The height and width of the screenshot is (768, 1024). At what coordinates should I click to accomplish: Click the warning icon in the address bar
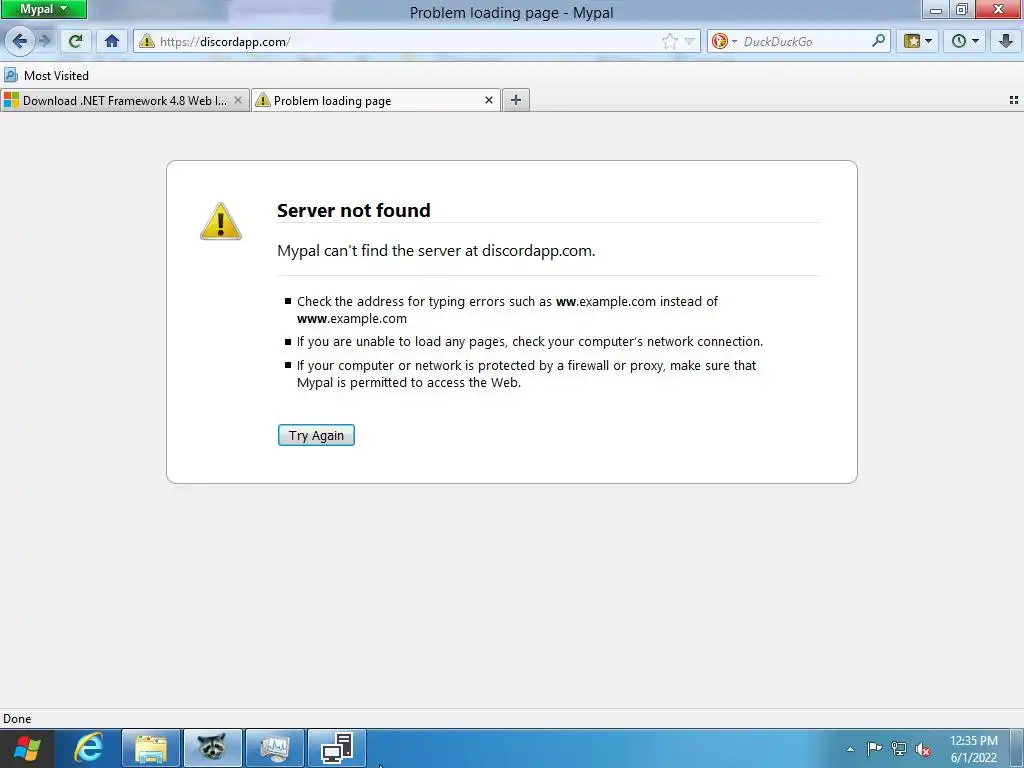(147, 41)
